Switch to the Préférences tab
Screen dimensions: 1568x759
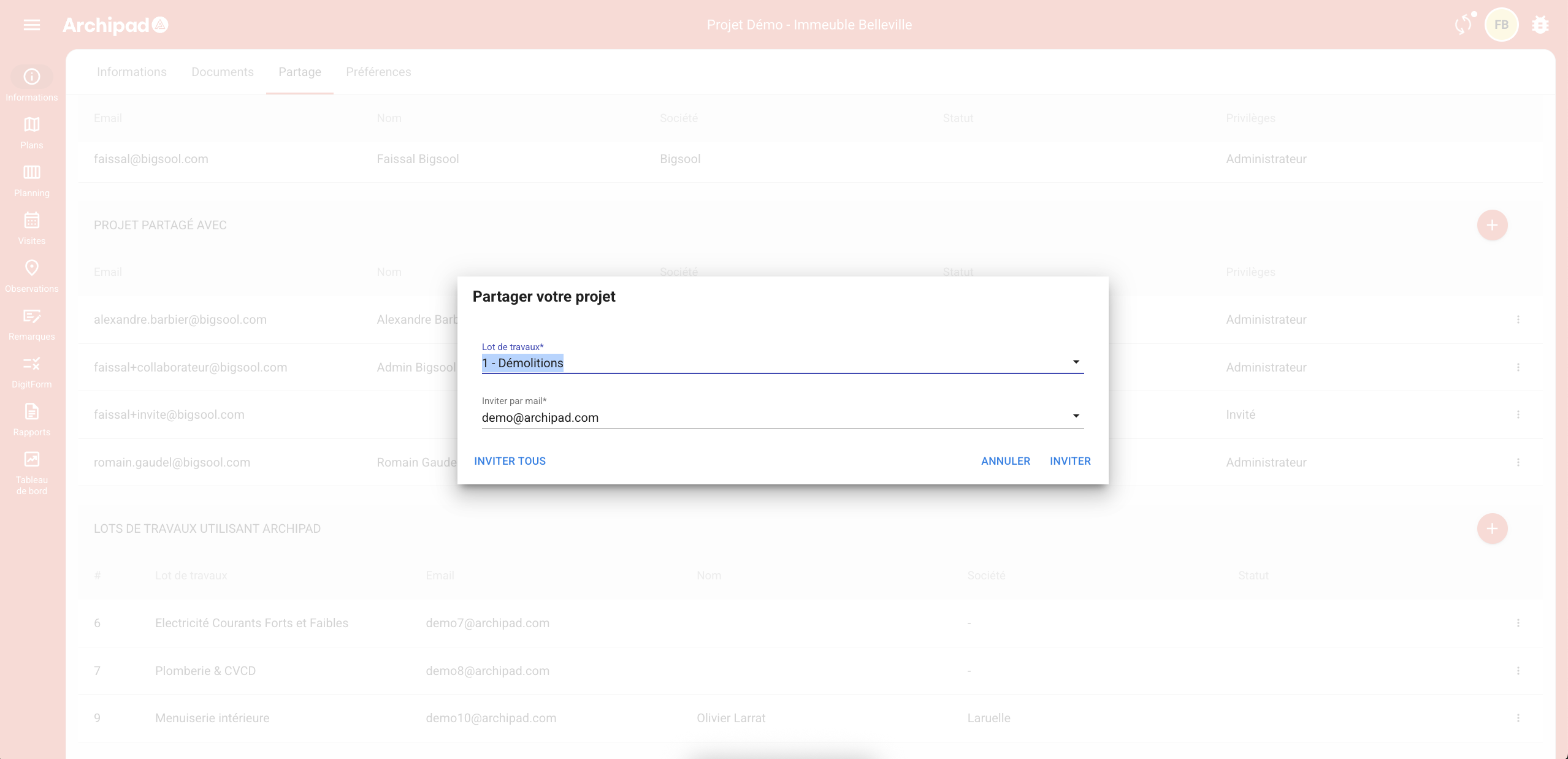(x=378, y=72)
